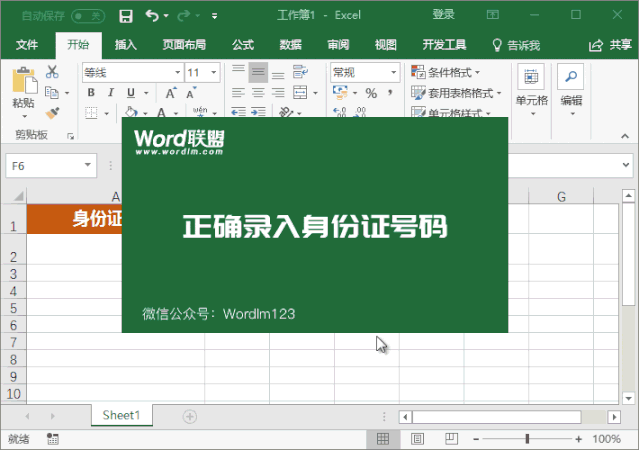Click the Wrap Text icon
This screenshot has height=450, width=639.
300,72
